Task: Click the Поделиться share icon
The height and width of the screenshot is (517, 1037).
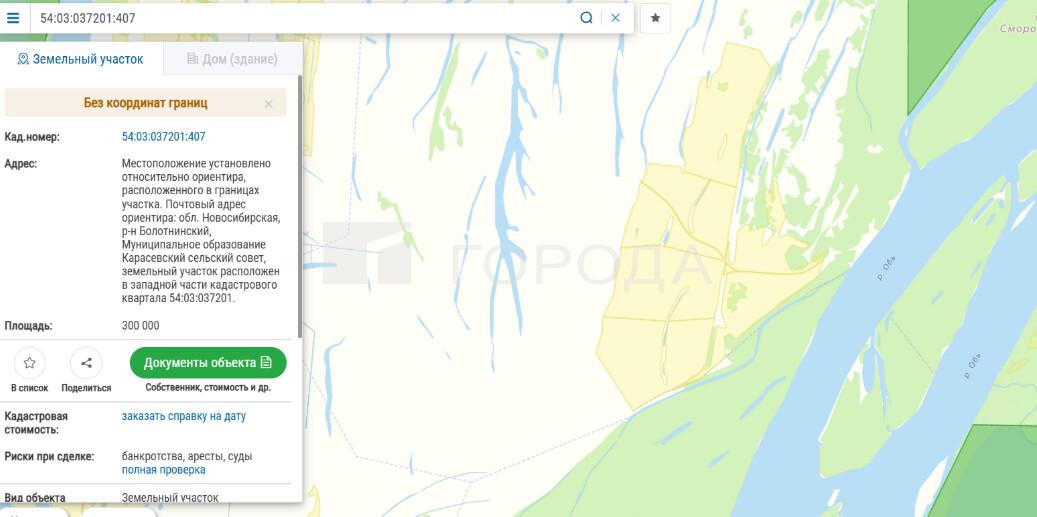Action: tap(86, 363)
